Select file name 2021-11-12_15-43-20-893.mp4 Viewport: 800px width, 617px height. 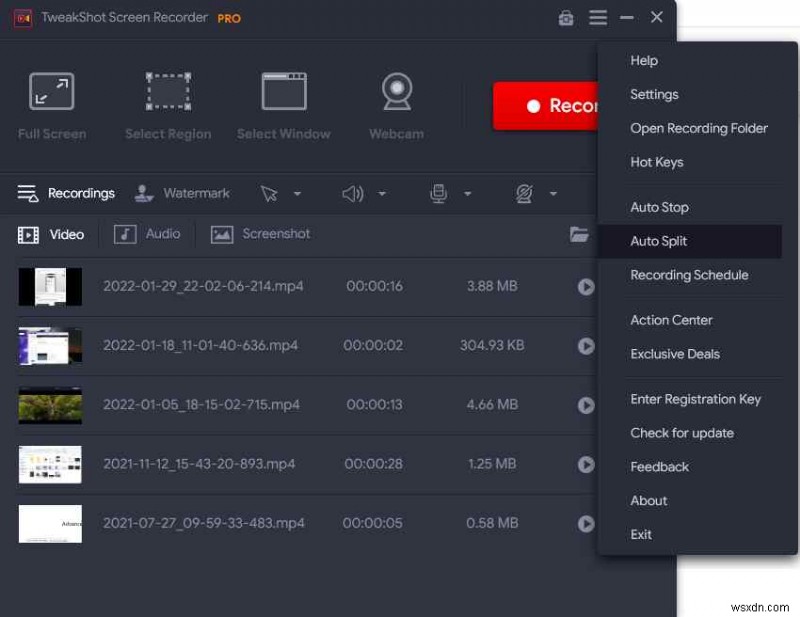[199, 464]
